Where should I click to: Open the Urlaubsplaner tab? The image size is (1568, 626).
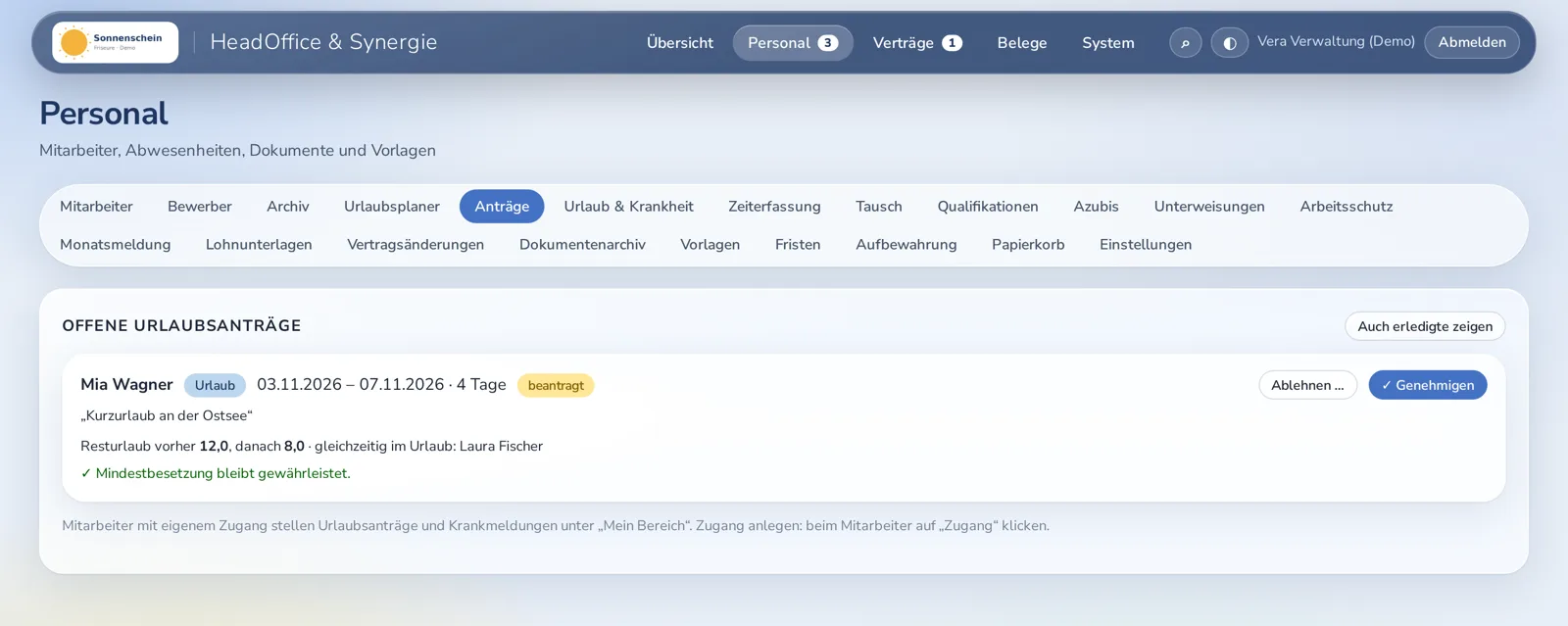(x=392, y=207)
